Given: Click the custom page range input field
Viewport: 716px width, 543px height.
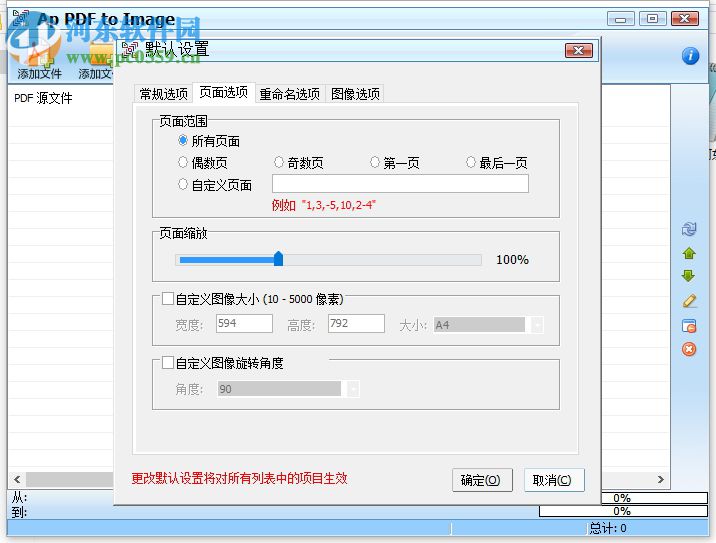Looking at the screenshot, I should (400, 184).
